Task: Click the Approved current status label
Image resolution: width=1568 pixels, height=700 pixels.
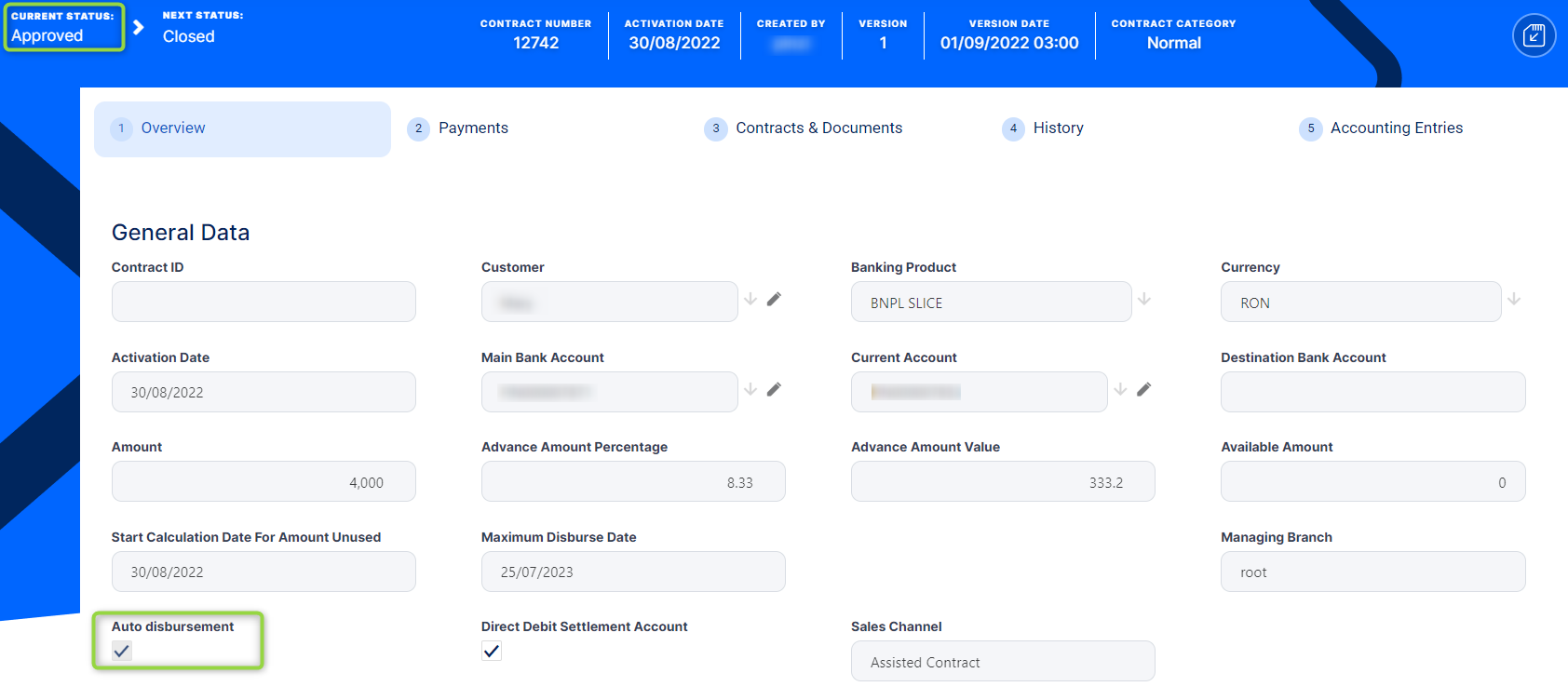Action: point(47,36)
